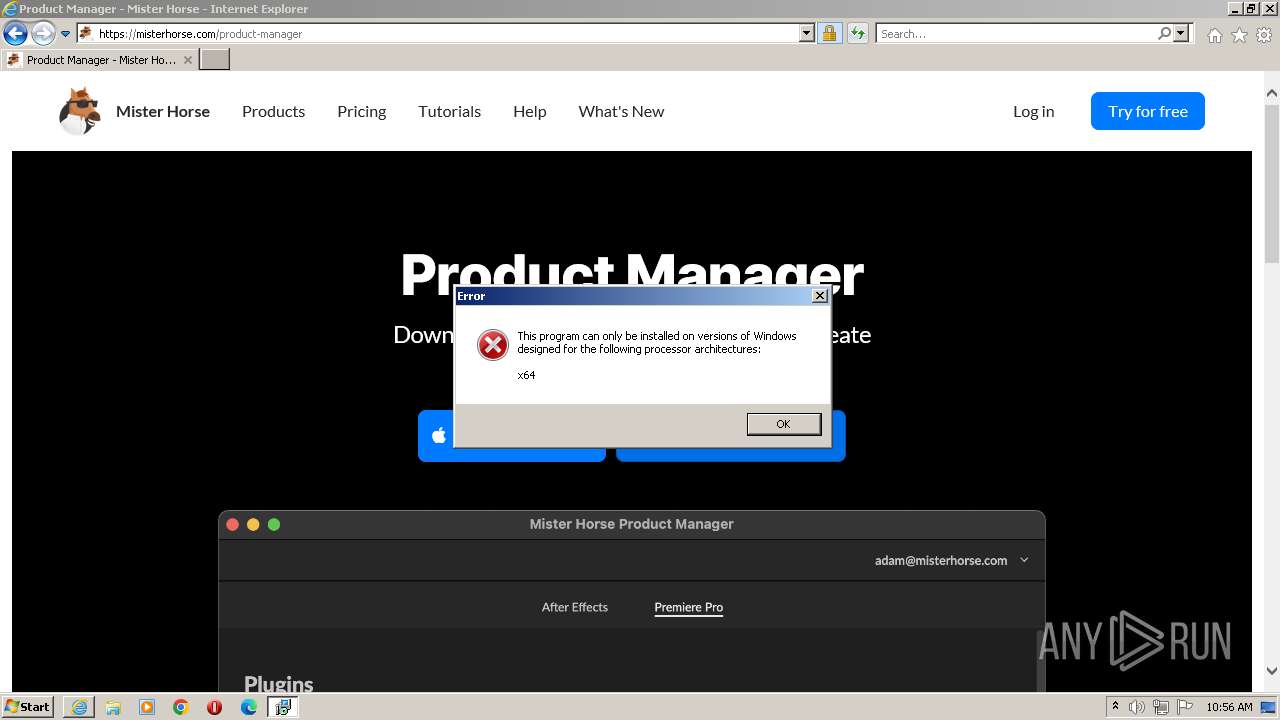Image resolution: width=1280 pixels, height=720 pixels.
Task: Open the Tools gear icon
Action: (x=1264, y=35)
